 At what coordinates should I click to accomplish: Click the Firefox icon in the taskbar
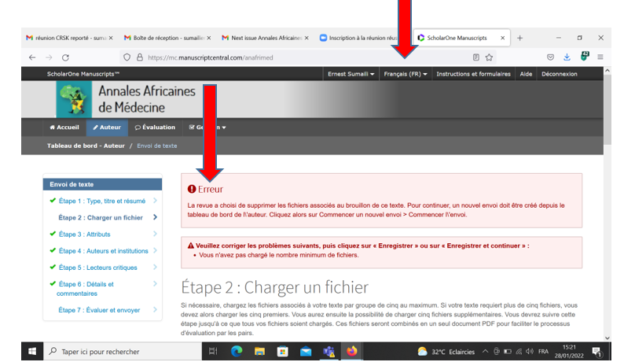click(352, 351)
